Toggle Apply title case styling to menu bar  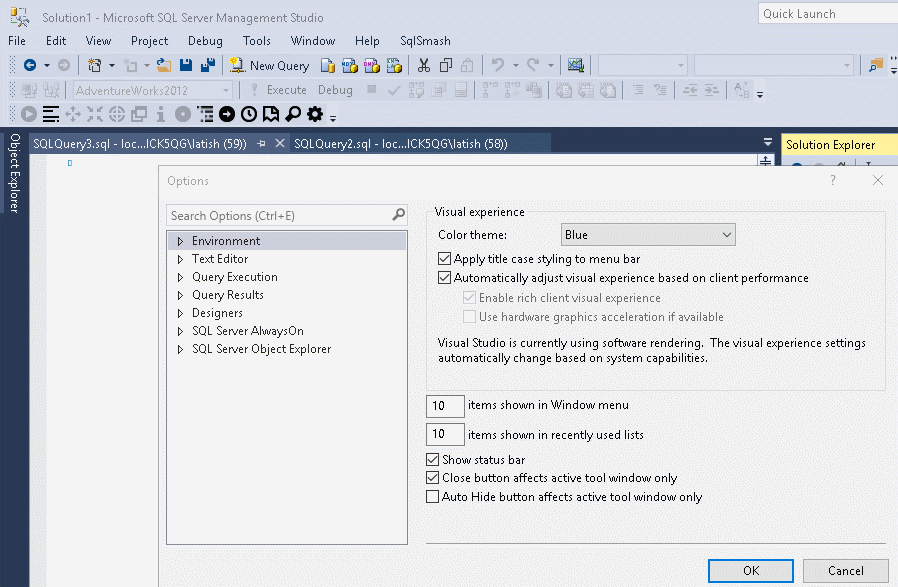444,259
